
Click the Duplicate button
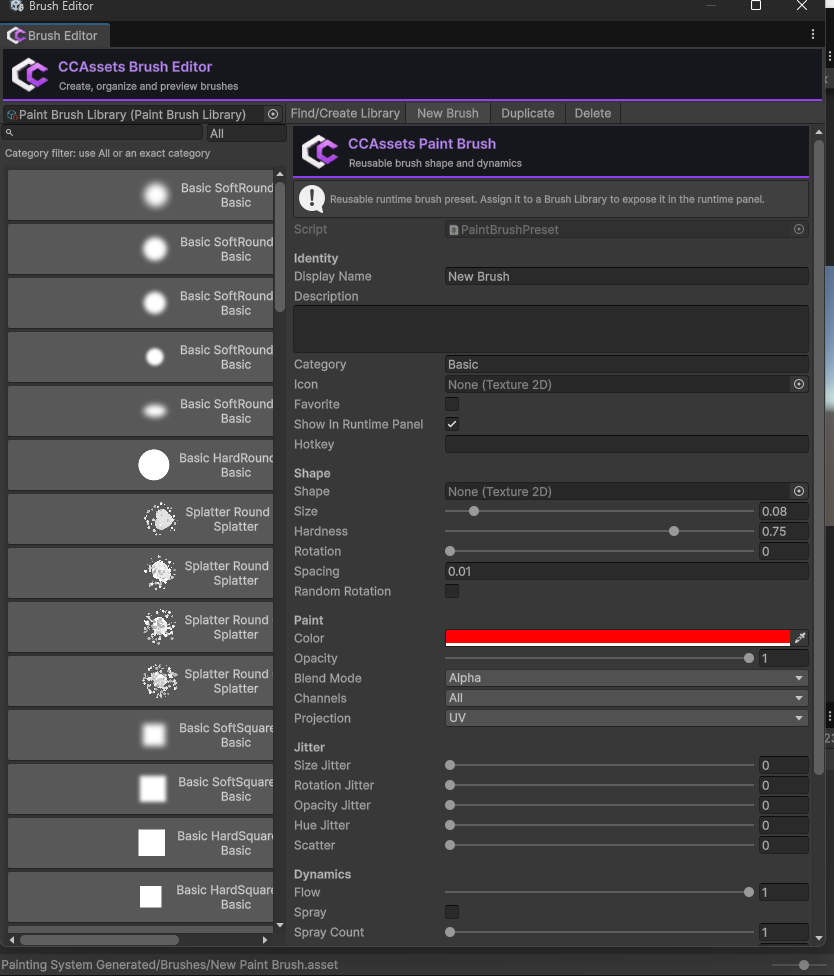[528, 113]
